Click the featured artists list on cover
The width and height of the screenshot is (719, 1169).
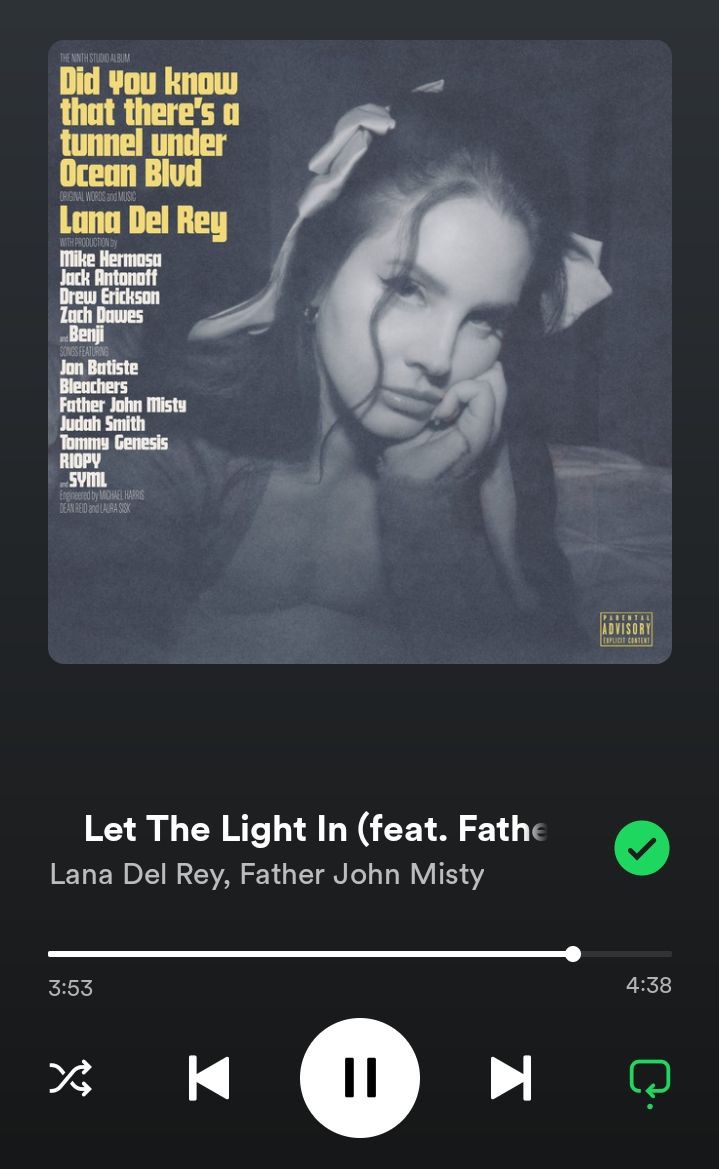pos(123,423)
